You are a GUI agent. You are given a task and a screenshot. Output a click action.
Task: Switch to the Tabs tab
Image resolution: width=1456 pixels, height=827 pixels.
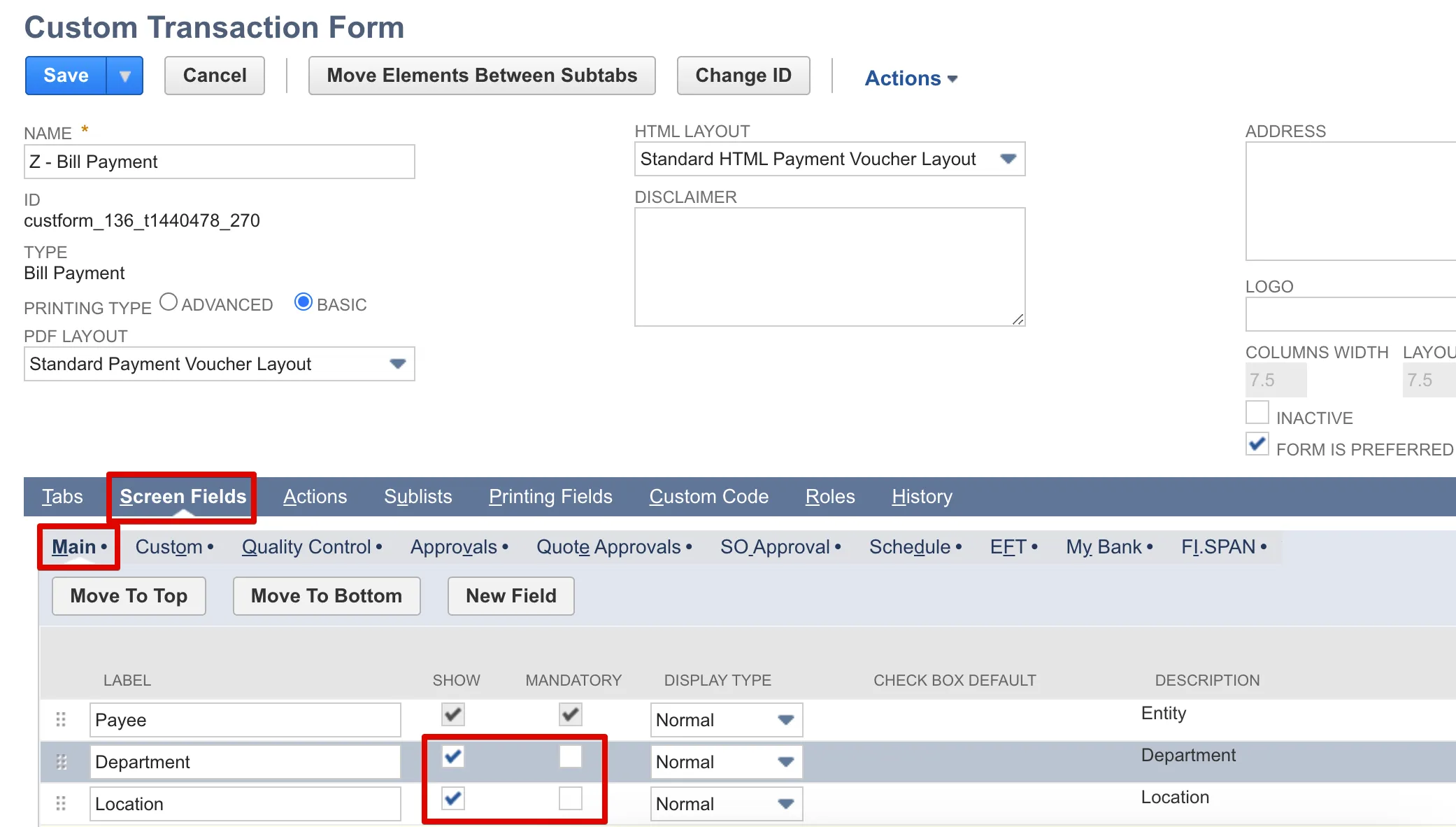point(62,497)
